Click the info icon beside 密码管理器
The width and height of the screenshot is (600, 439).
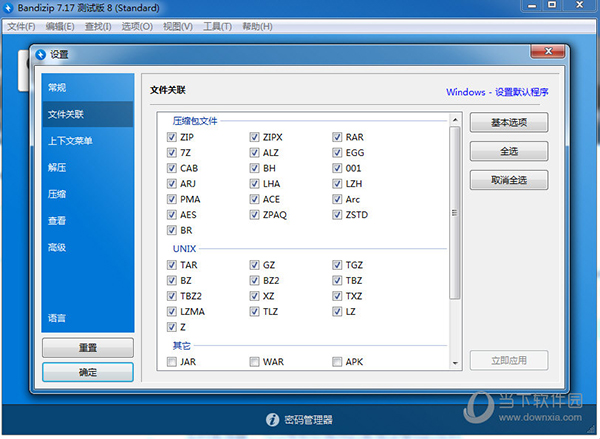click(272, 419)
